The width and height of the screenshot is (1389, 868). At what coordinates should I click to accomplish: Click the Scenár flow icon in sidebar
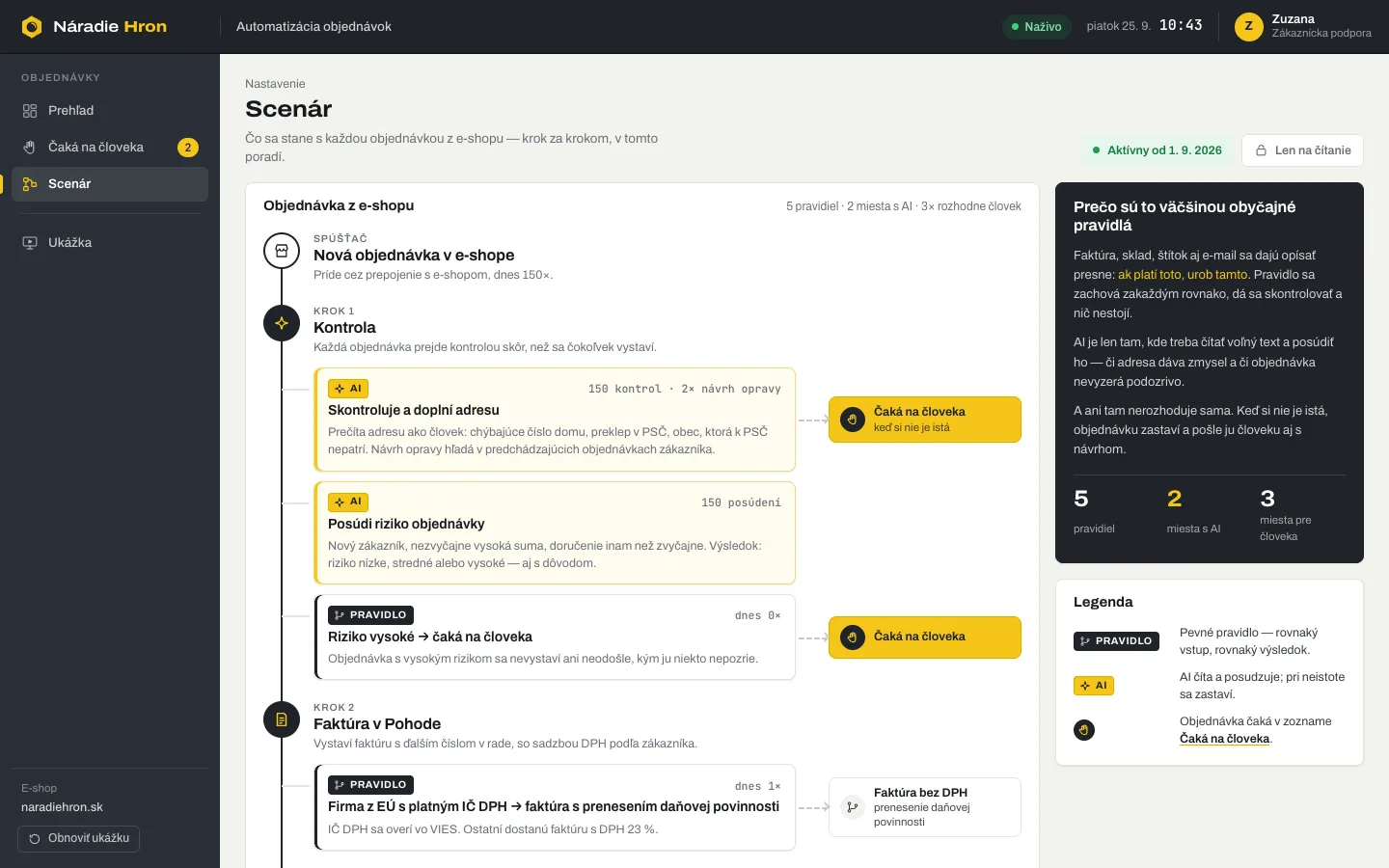30,184
